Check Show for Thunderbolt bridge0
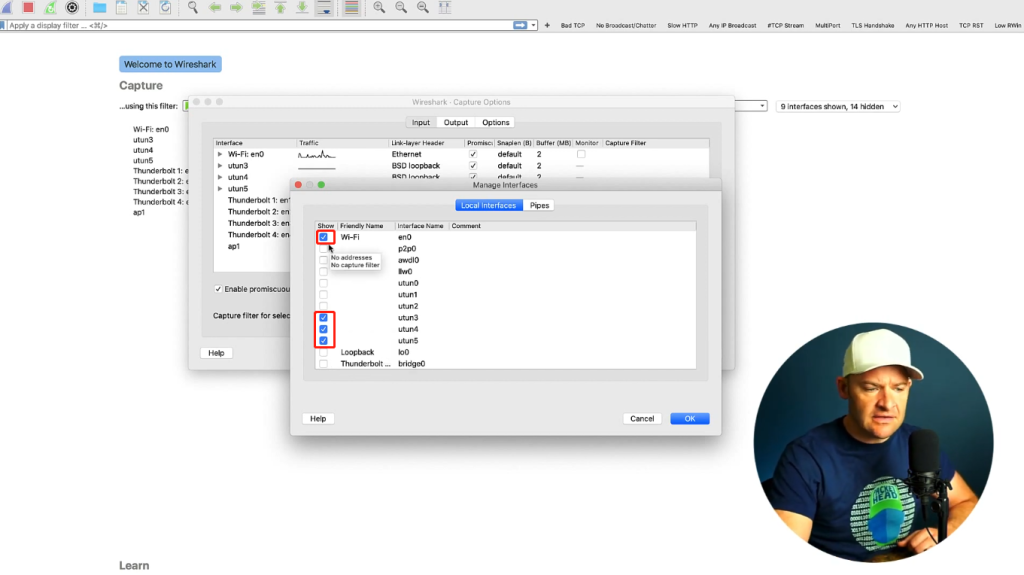The width and height of the screenshot is (1024, 575). pyautogui.click(x=323, y=364)
